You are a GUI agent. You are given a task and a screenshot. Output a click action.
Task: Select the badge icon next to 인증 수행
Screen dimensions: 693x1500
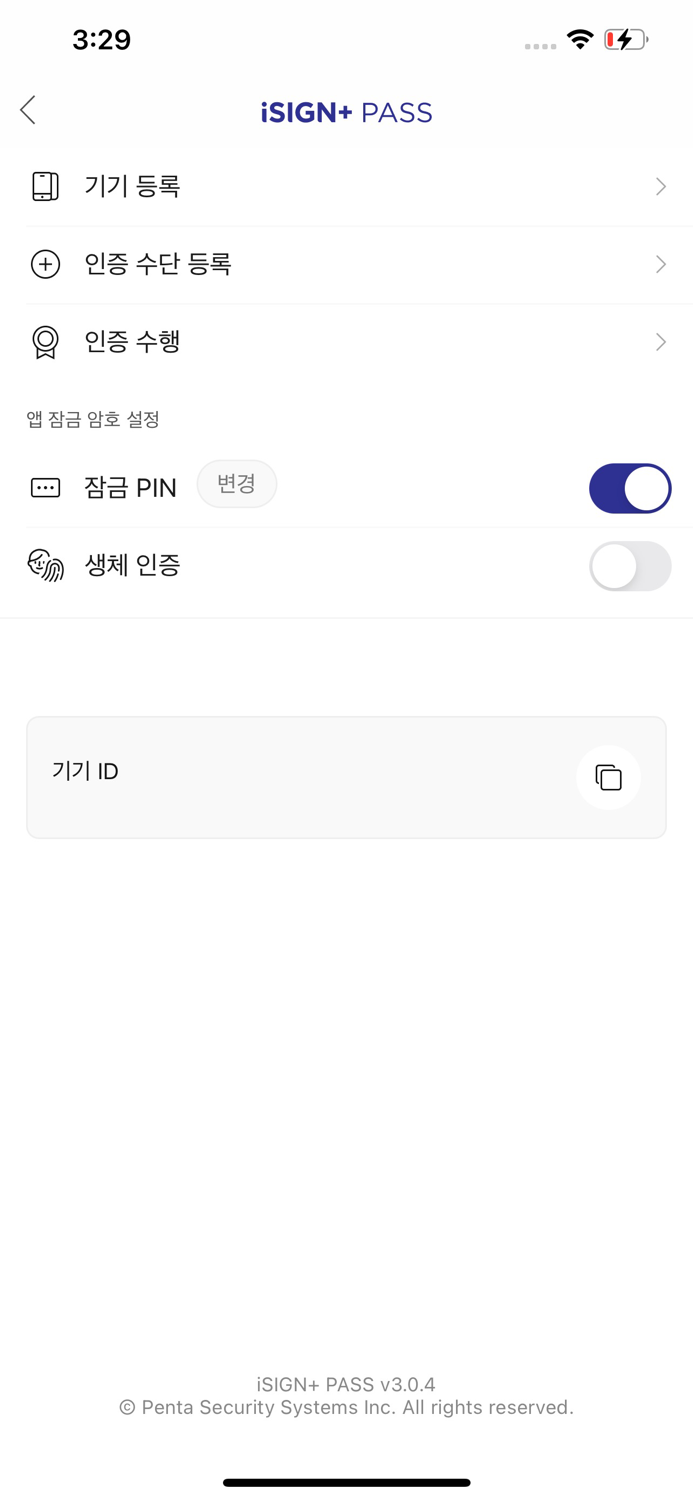45,342
